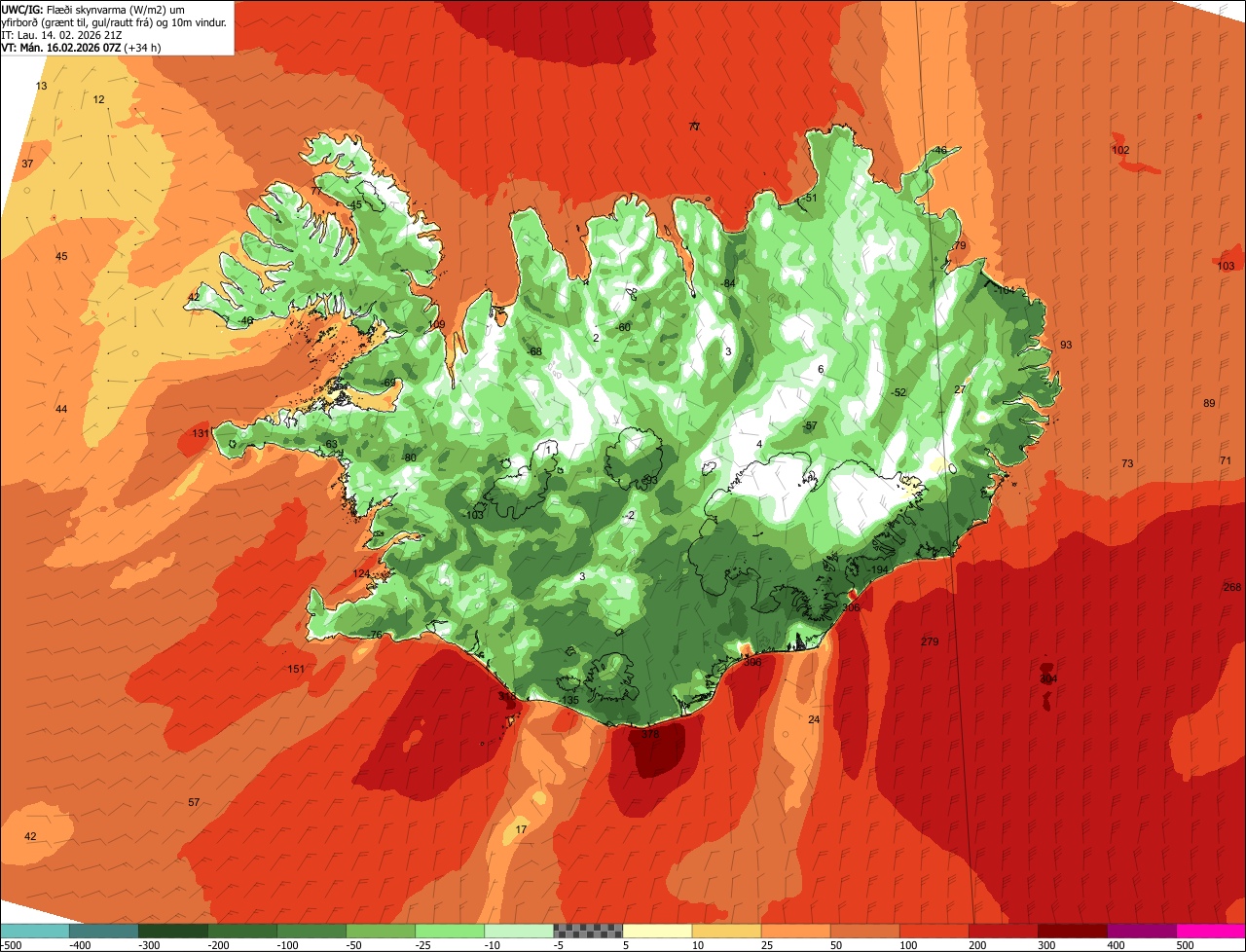Click the map value '79'
This screenshot has height=952, width=1246.
(x=960, y=246)
